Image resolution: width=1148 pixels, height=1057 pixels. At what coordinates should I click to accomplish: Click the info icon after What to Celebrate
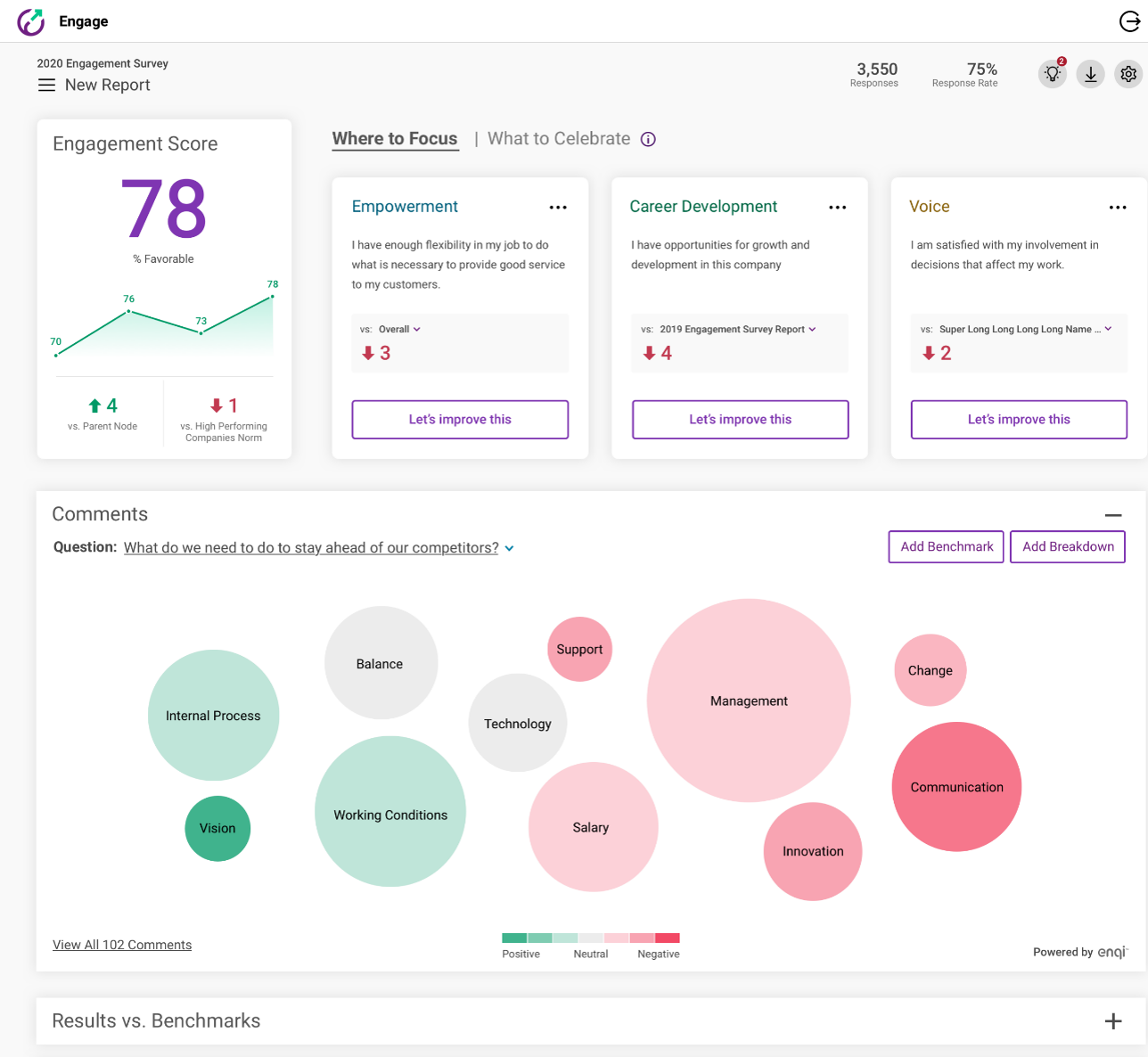pos(648,139)
